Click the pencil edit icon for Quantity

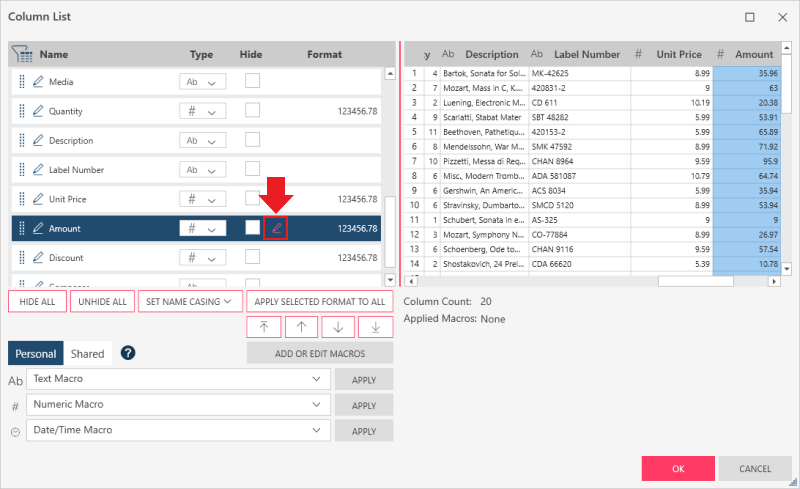38,111
